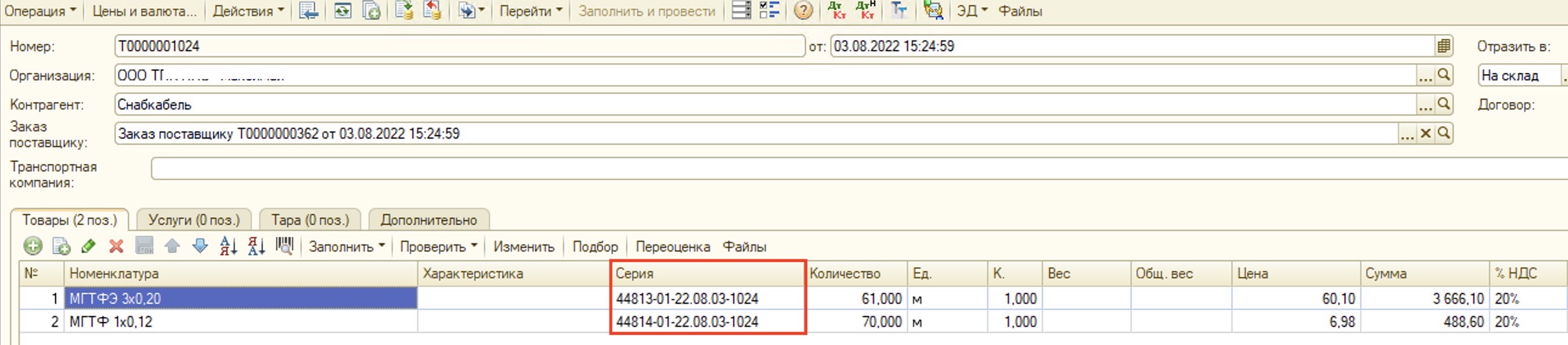This screenshot has width=1568, height=345.
Task: Click the copy document with plus icon
Action: coord(371,11)
